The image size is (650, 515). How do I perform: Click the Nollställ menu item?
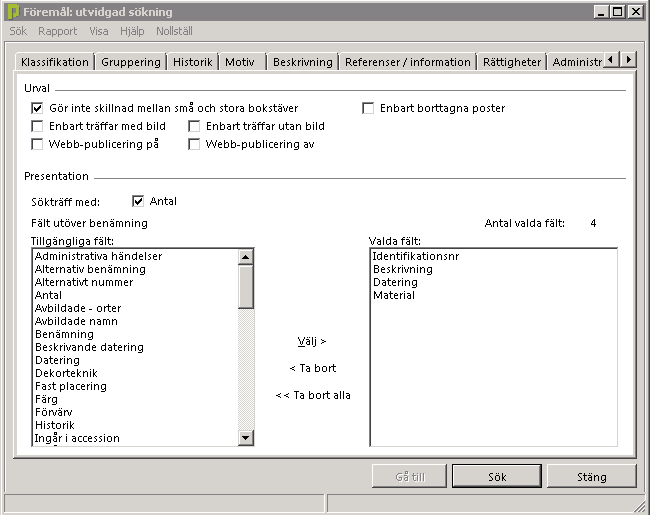[x=174, y=31]
